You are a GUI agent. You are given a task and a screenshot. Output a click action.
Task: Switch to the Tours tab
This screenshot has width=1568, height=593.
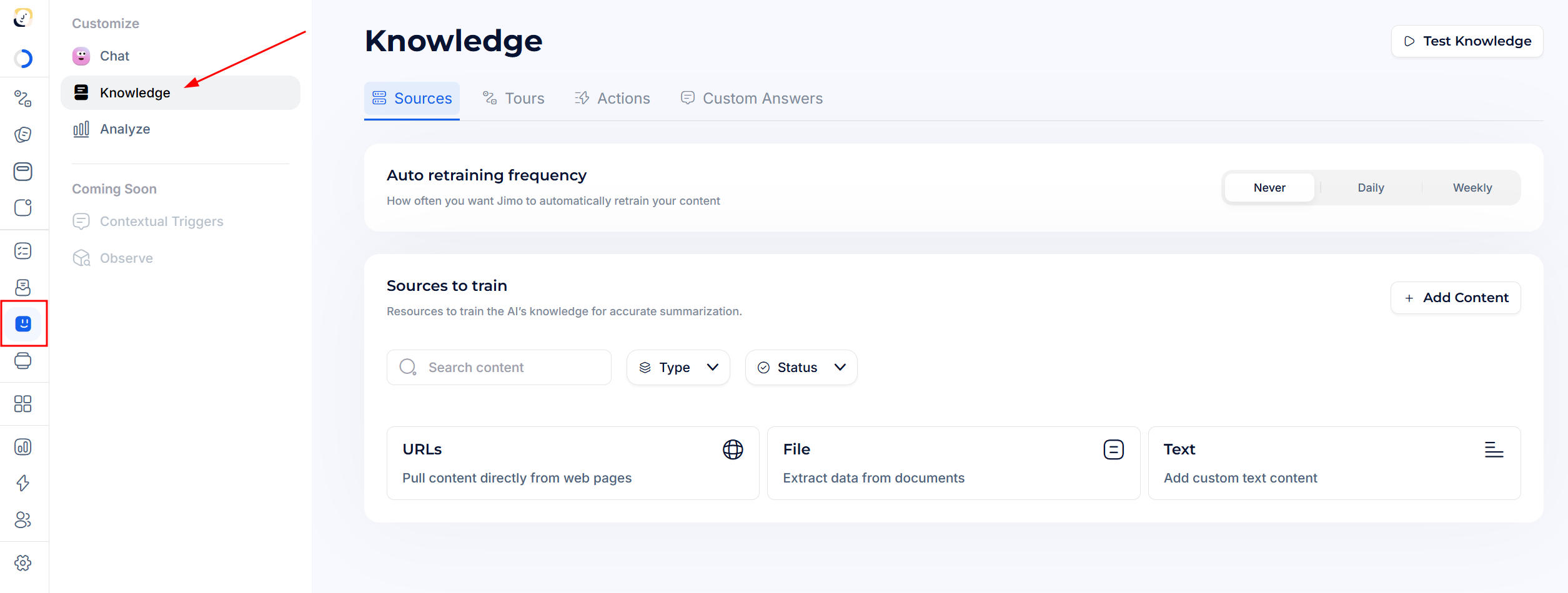(x=514, y=99)
